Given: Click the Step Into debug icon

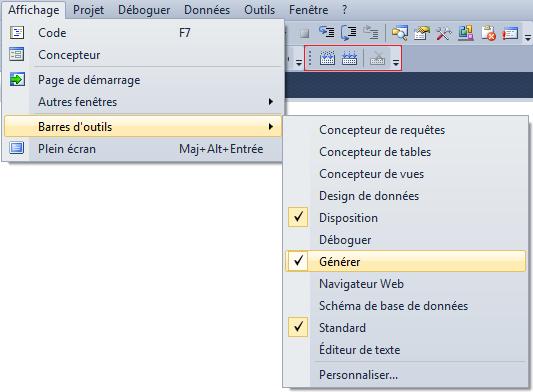Looking at the screenshot, I should (327, 33).
